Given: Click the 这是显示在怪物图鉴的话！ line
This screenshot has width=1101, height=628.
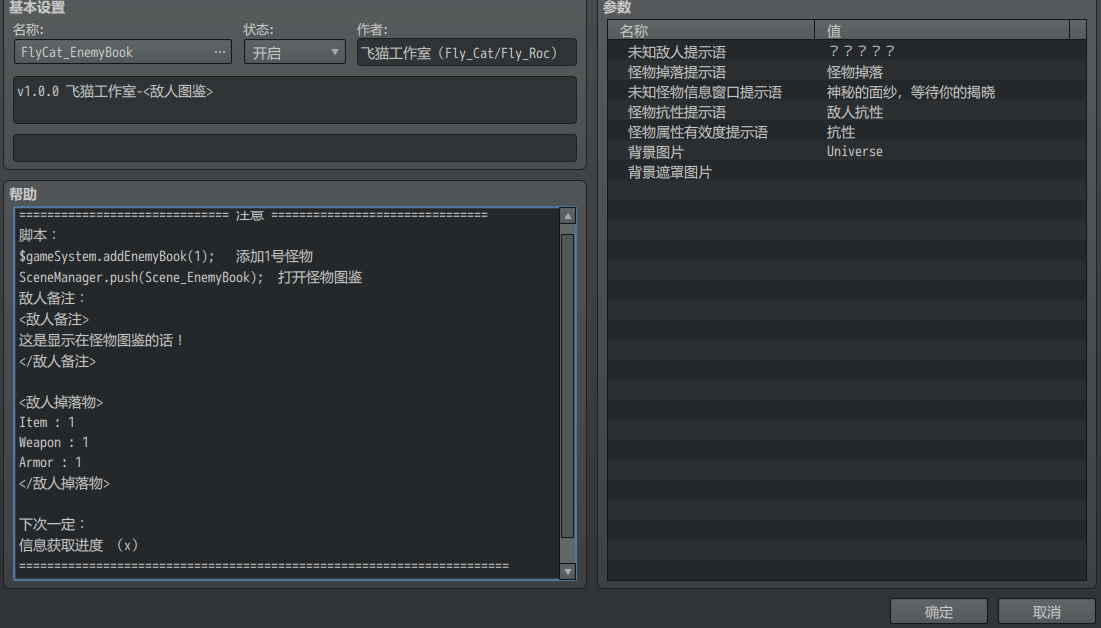Looking at the screenshot, I should tap(102, 340).
